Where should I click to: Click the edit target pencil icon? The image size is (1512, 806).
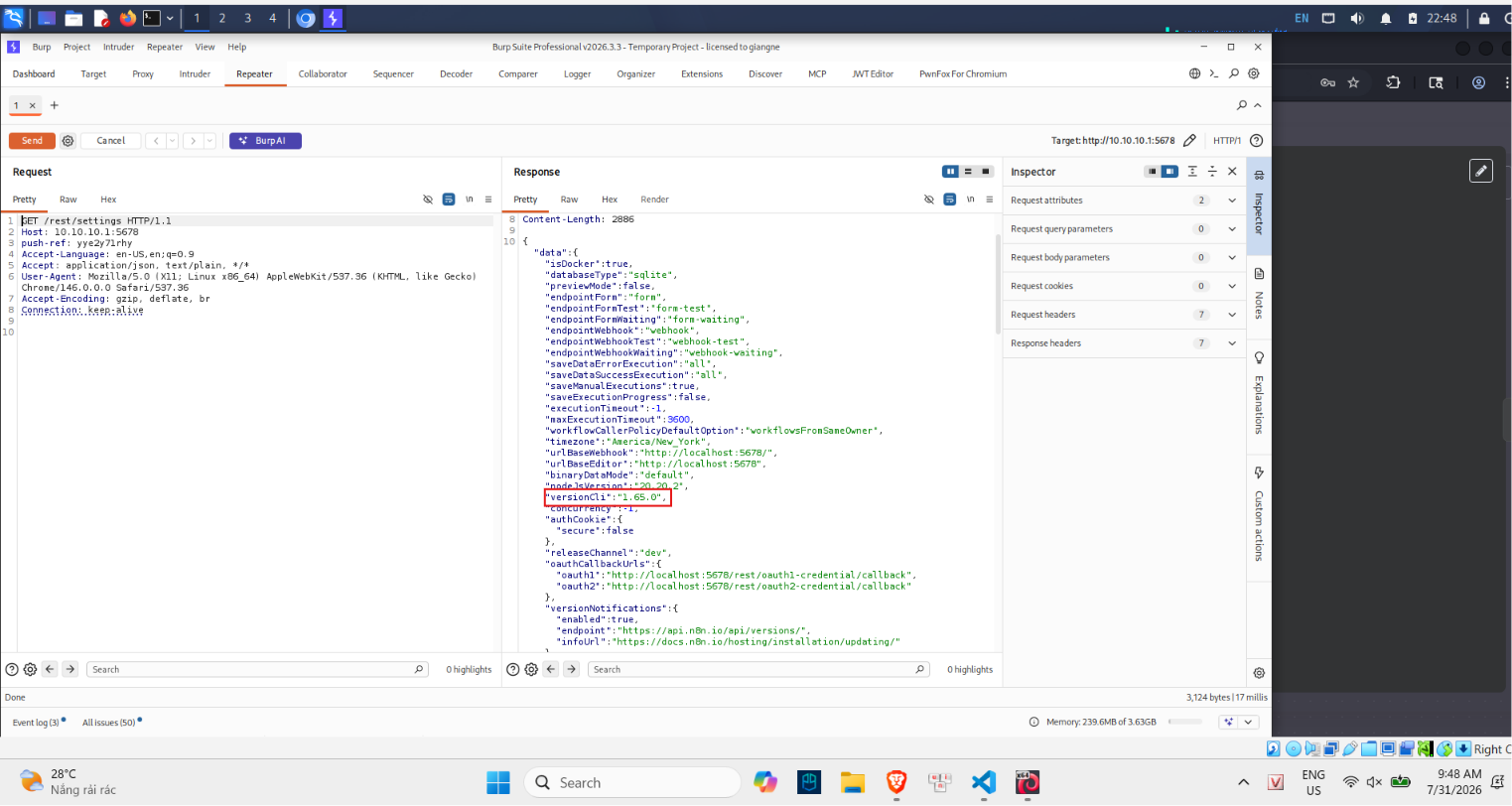pos(1189,141)
